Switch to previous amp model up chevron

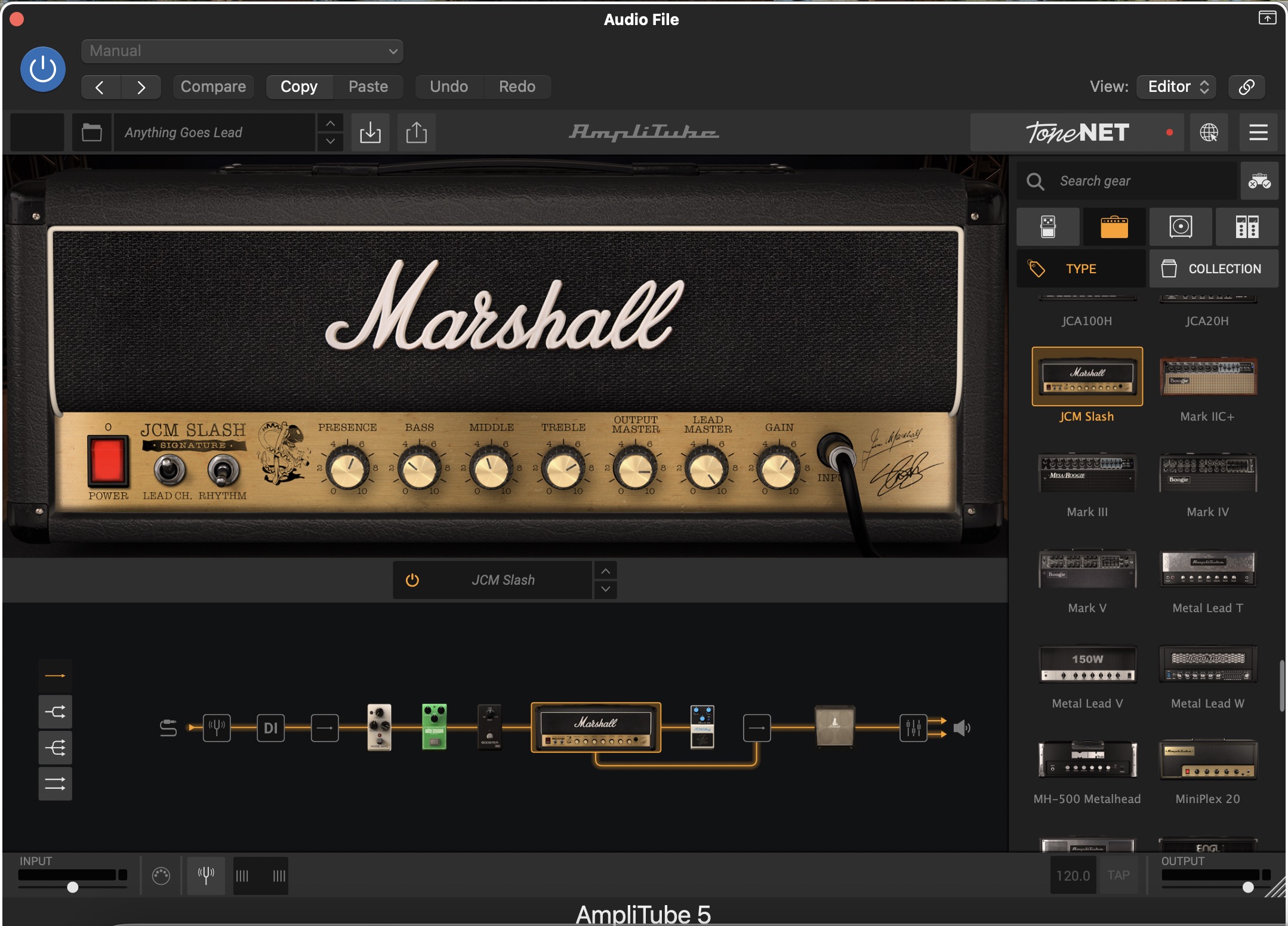[605, 572]
